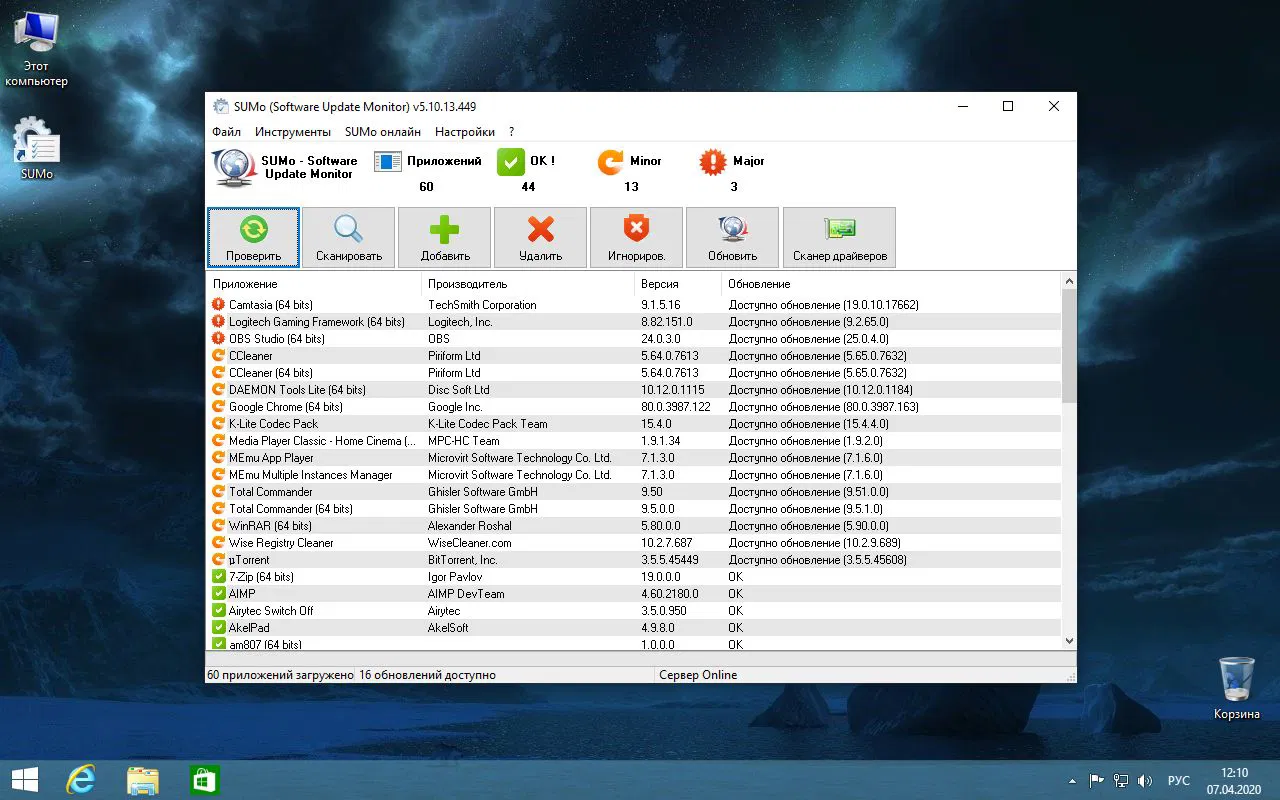
Task: Click Alexander Roshal vendor cell
Action: click(x=470, y=526)
